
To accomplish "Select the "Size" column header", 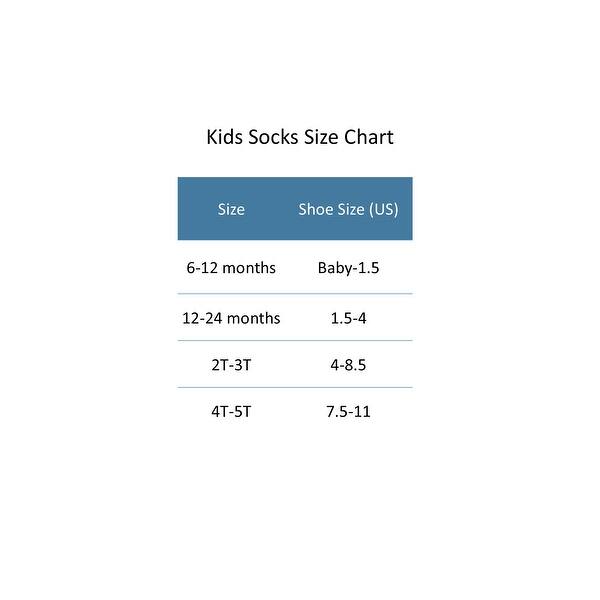I will coord(231,209).
